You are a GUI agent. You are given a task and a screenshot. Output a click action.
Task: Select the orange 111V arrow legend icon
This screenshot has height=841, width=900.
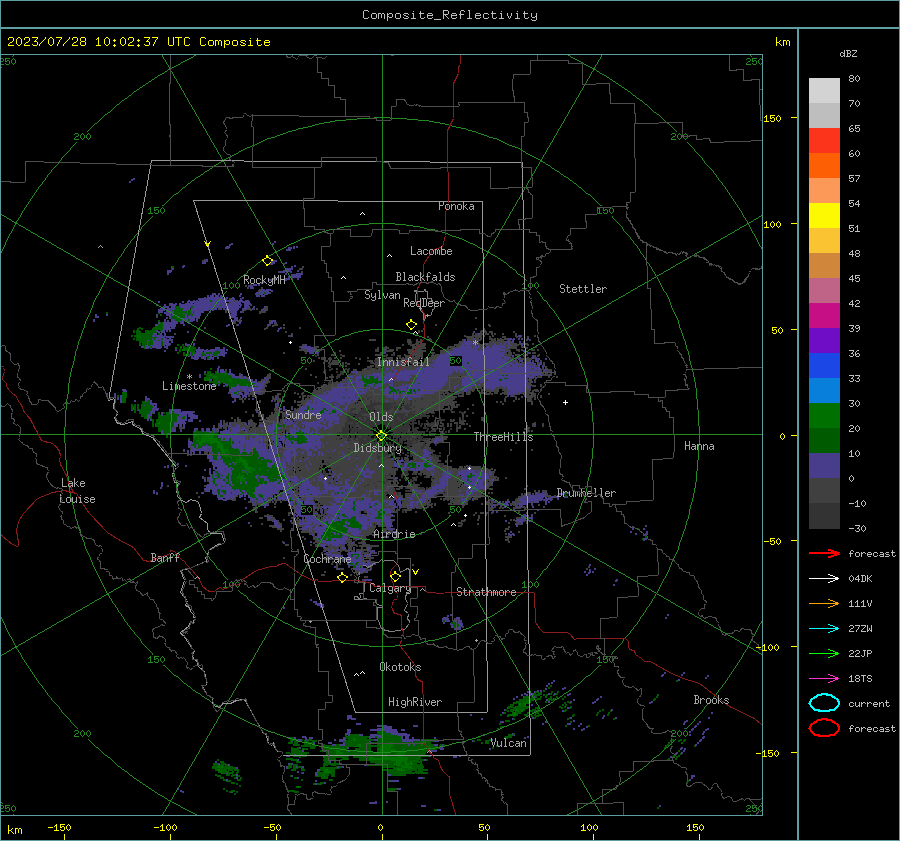pyautogui.click(x=824, y=603)
